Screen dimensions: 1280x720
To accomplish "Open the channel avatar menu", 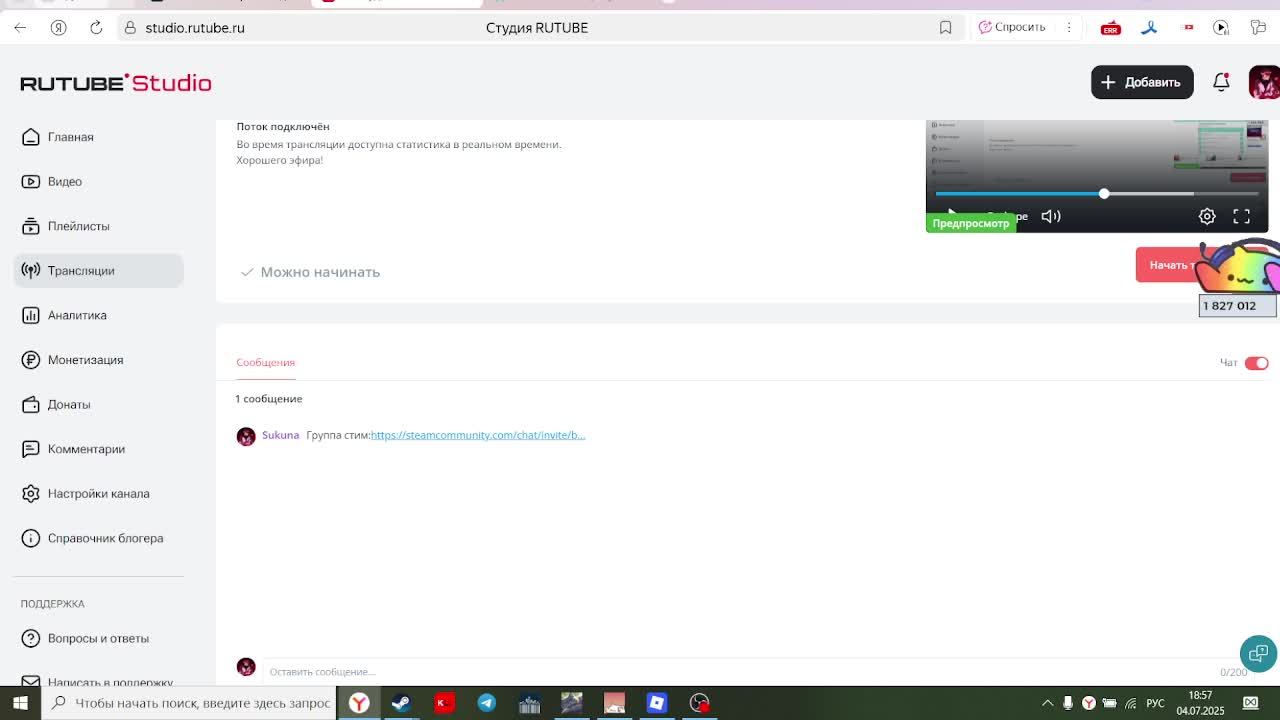I will pos(1264,82).
